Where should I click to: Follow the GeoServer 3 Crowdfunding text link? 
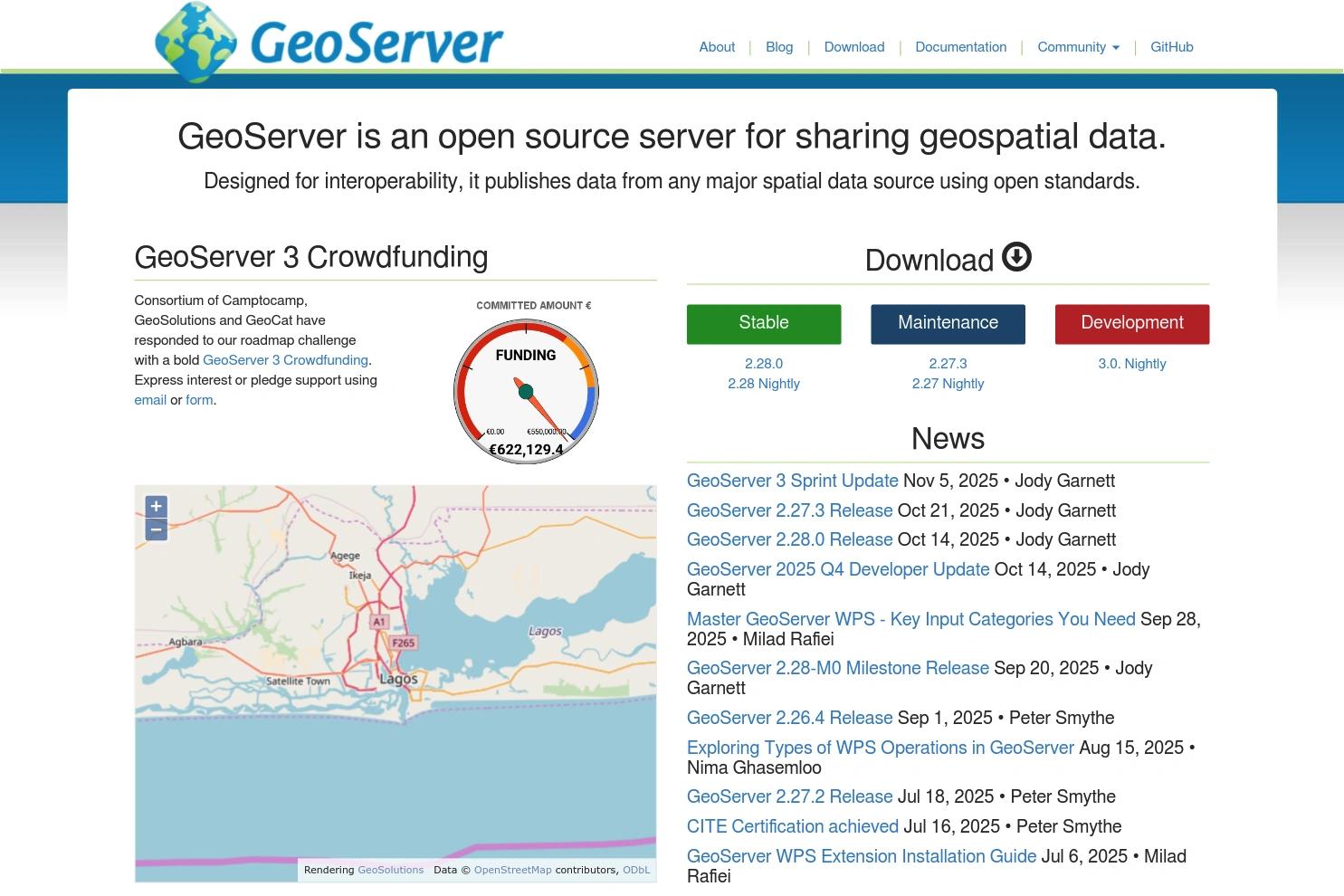tap(285, 360)
